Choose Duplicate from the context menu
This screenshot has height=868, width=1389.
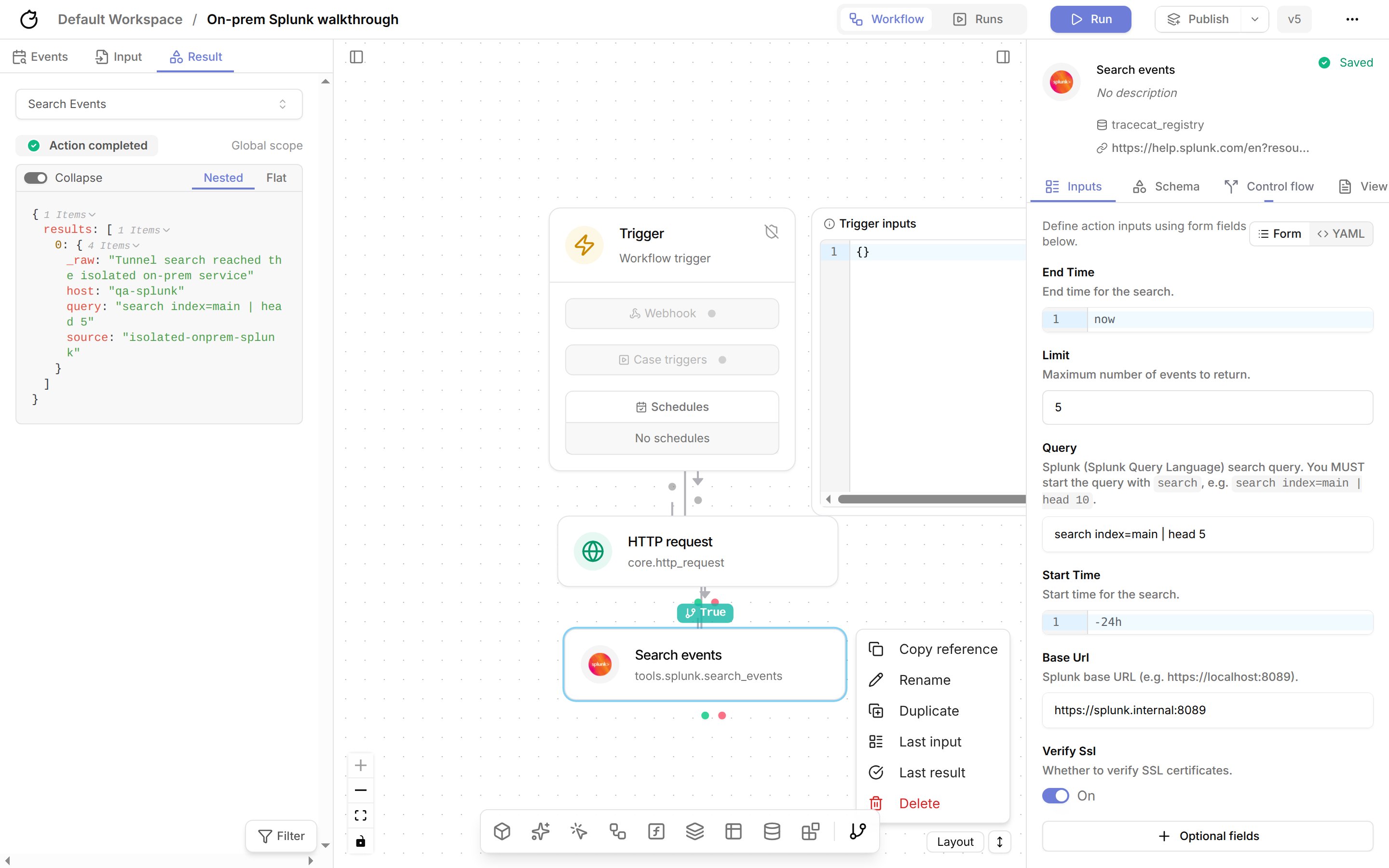pyautogui.click(x=933, y=711)
